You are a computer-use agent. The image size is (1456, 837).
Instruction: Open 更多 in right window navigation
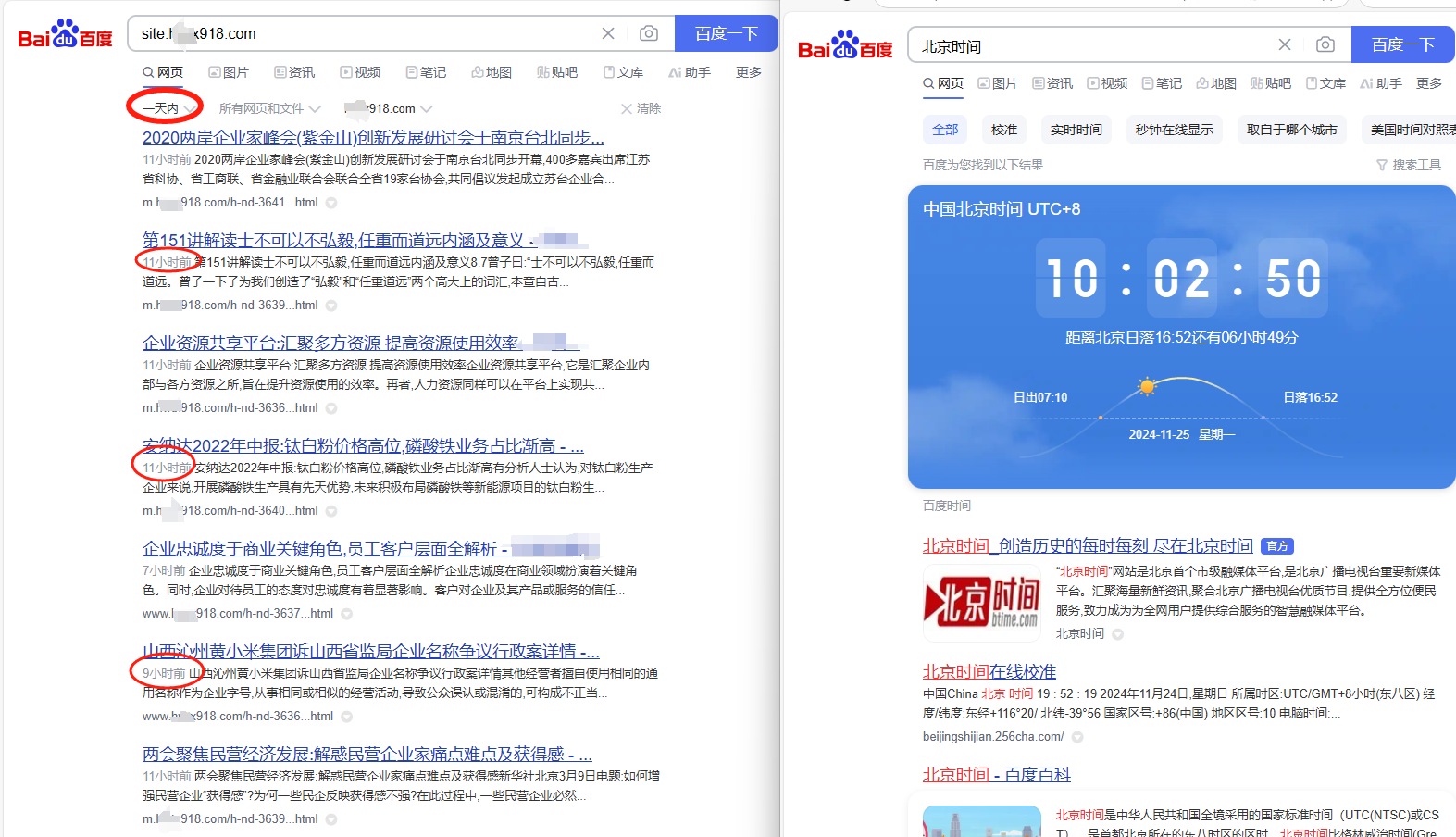coord(1429,83)
